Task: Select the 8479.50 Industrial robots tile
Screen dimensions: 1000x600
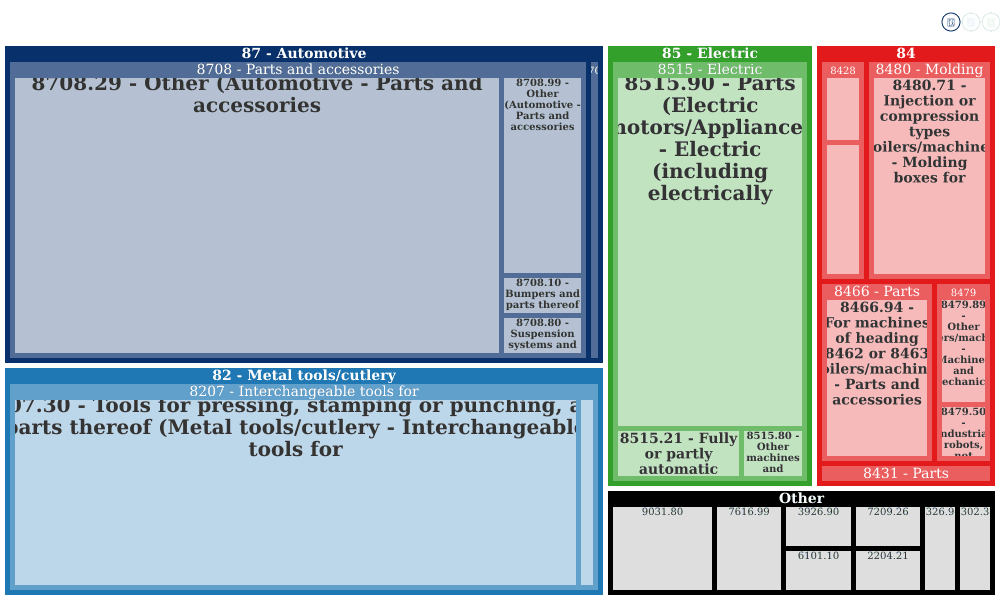Action: click(x=963, y=431)
